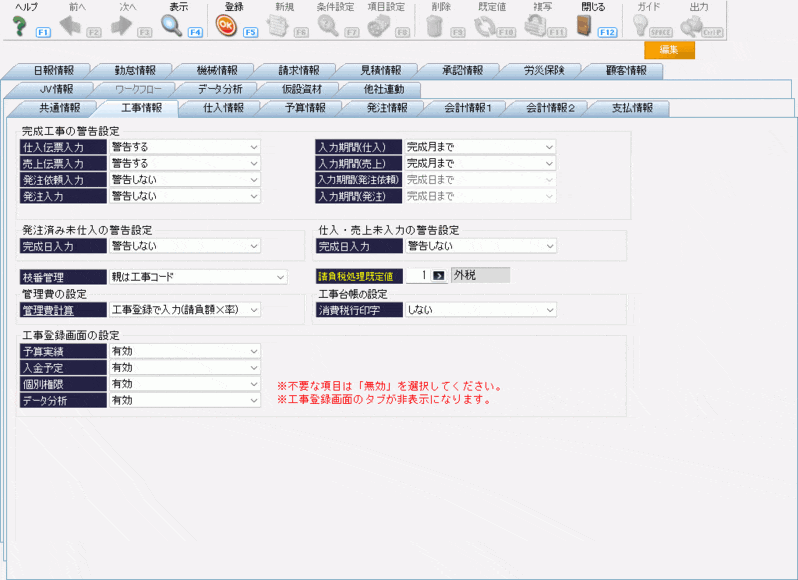The height and width of the screenshot is (580, 798).
Task: Click the orange 編集 button
Action: pyautogui.click(x=669, y=50)
